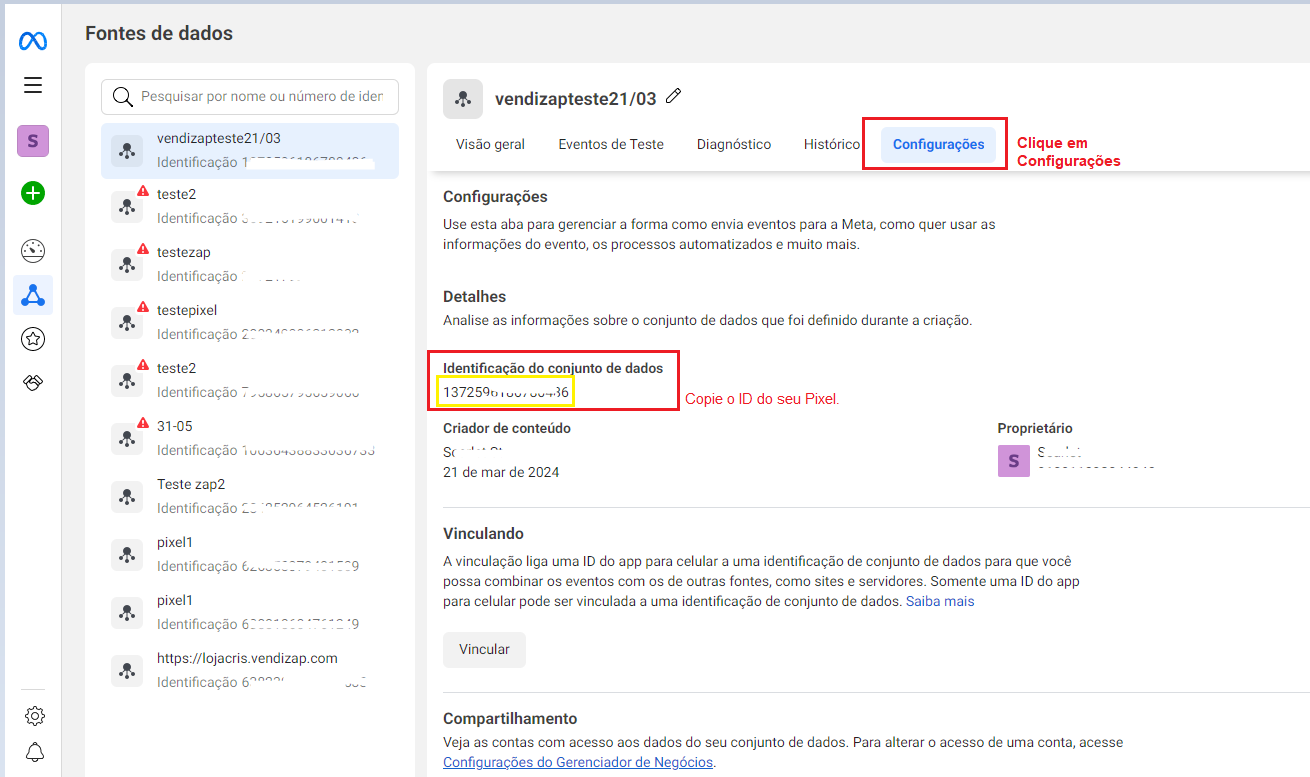Follow the Saiba mais link
Viewport: 1310px width, 777px height.
click(x=939, y=601)
